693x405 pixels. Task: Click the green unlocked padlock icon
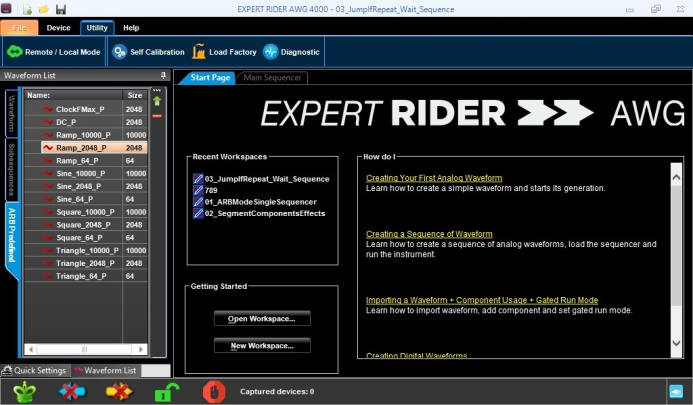point(165,390)
